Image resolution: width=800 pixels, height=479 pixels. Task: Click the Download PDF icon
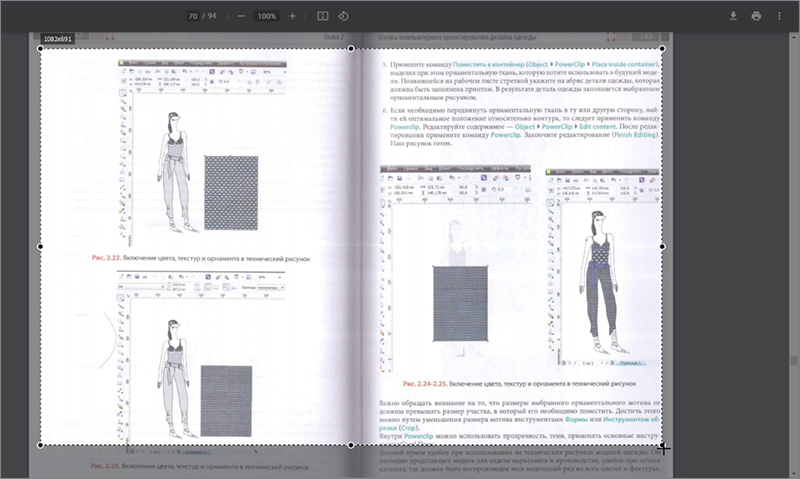[x=733, y=16]
